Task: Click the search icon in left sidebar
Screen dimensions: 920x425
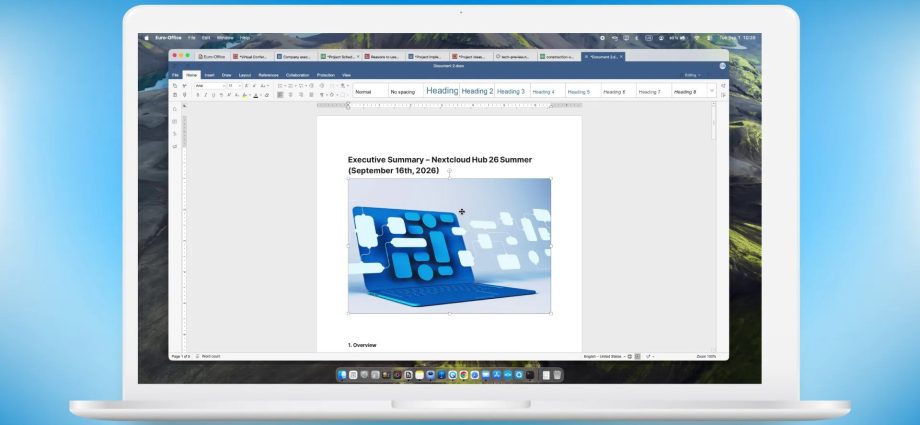Action: click(174, 109)
